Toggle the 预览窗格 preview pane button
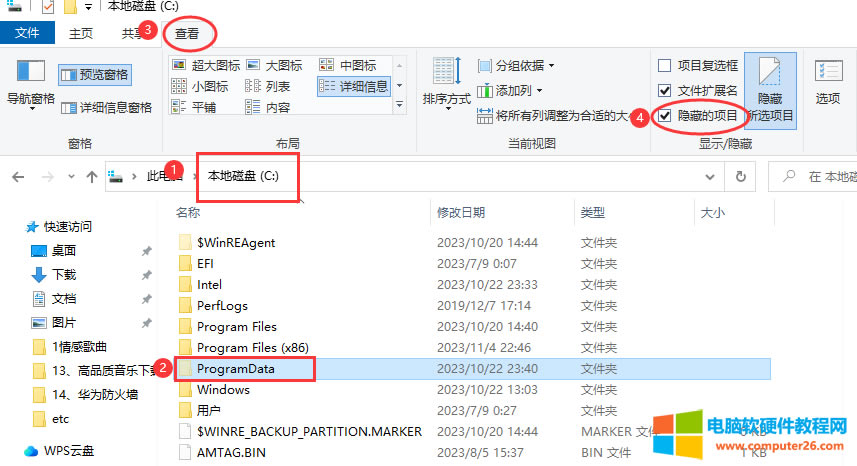Viewport: 857px width, 466px height. (95, 74)
